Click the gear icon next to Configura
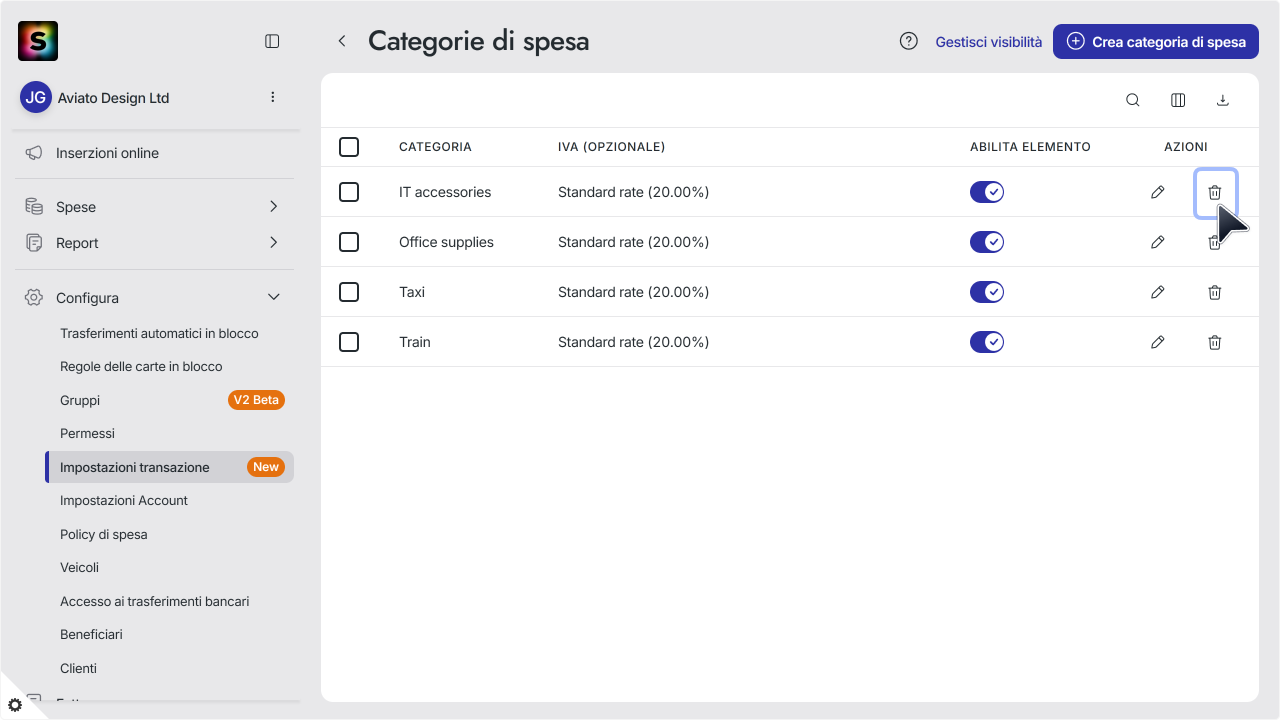Screen dimensions: 1280x720 coord(34,298)
